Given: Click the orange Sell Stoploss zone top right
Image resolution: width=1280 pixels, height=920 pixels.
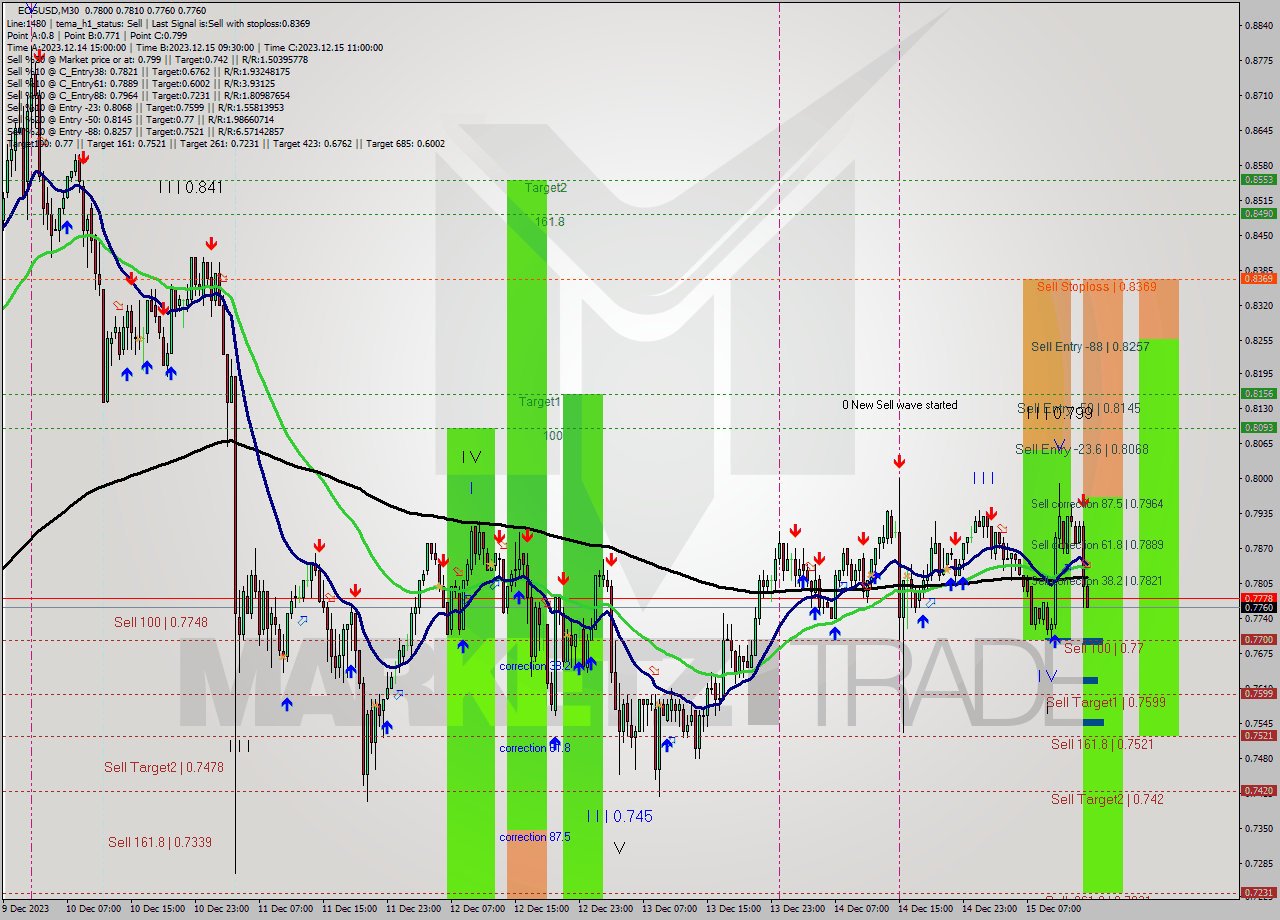Looking at the screenshot, I should point(1158,308).
